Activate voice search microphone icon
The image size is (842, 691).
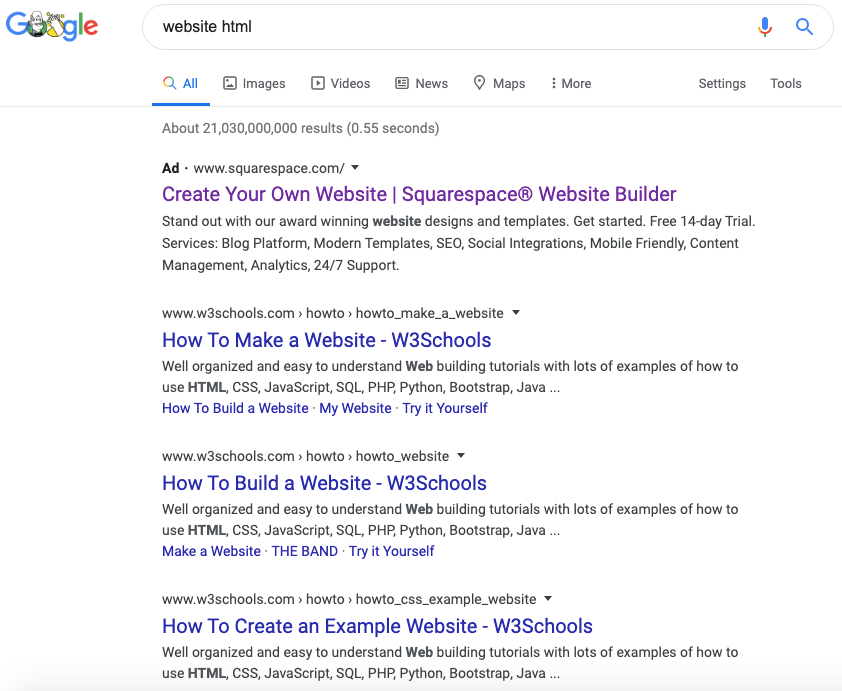point(765,27)
